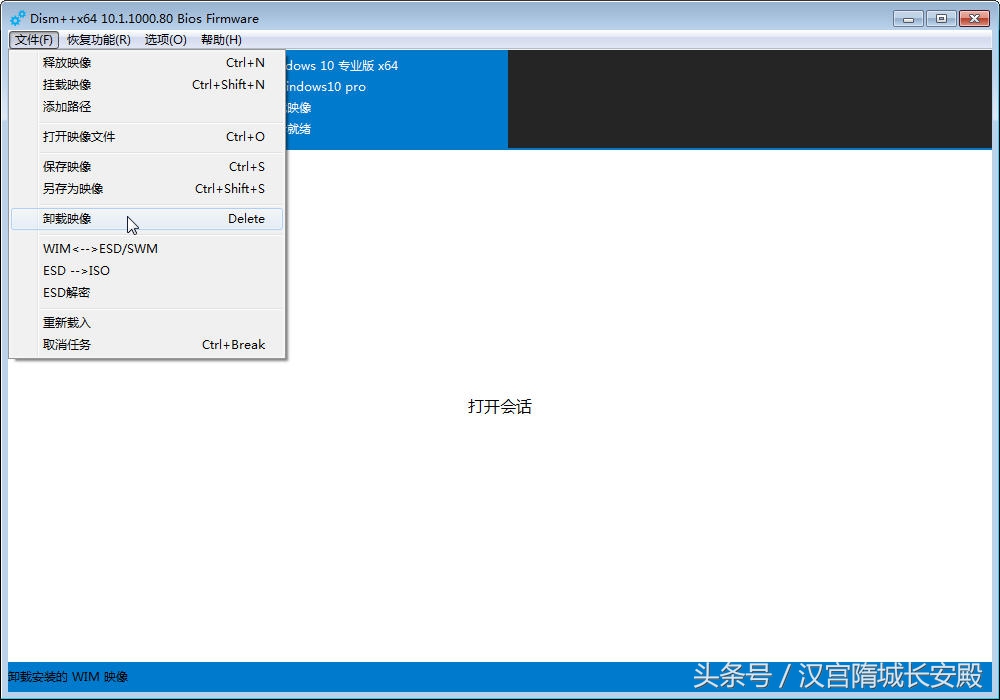Choose 挂载映像 from the File menu
1000x700 pixels.
(x=147, y=84)
